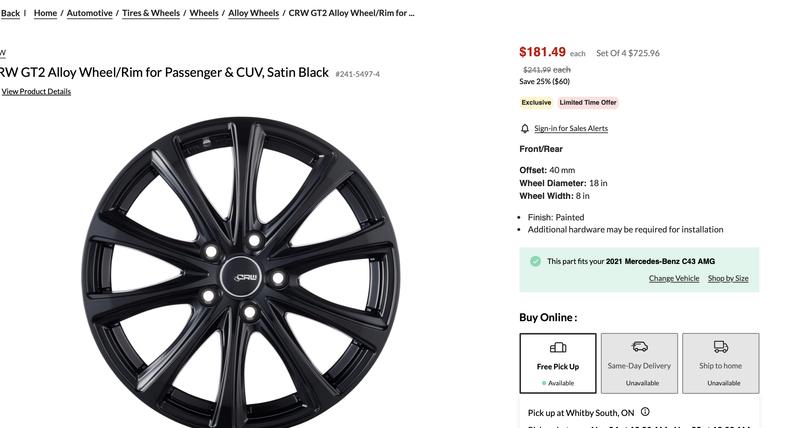Screen dimensions: 800x428
Task: Select Ship to home option
Action: click(x=721, y=363)
